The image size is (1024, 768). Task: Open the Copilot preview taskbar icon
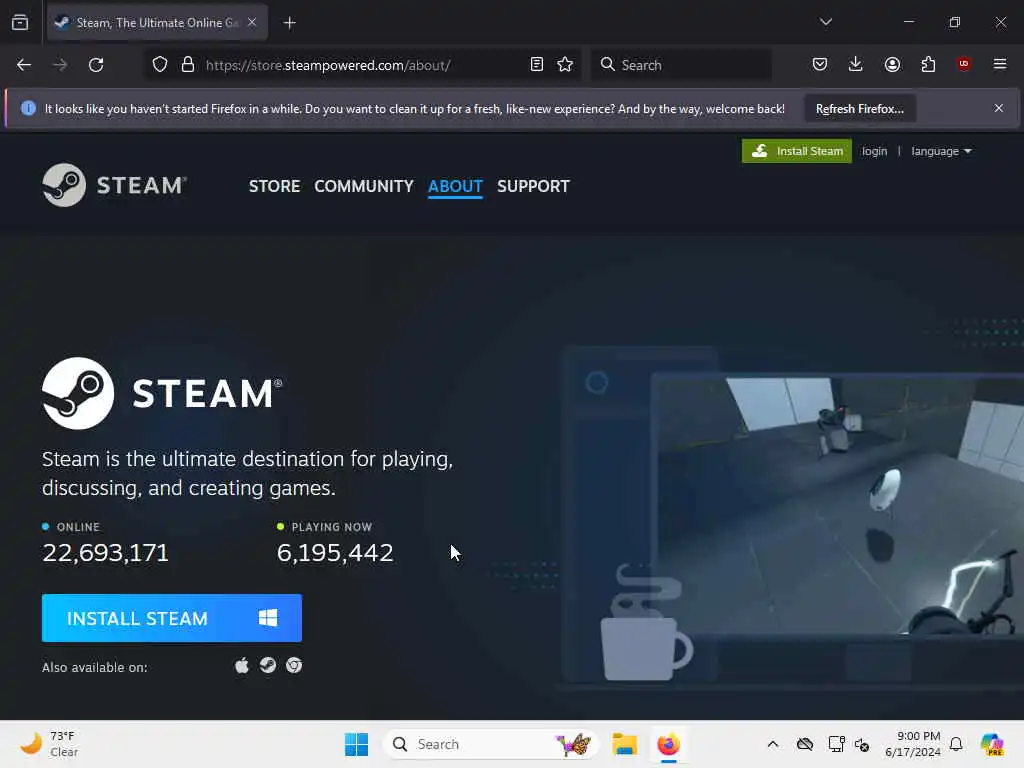click(x=992, y=744)
